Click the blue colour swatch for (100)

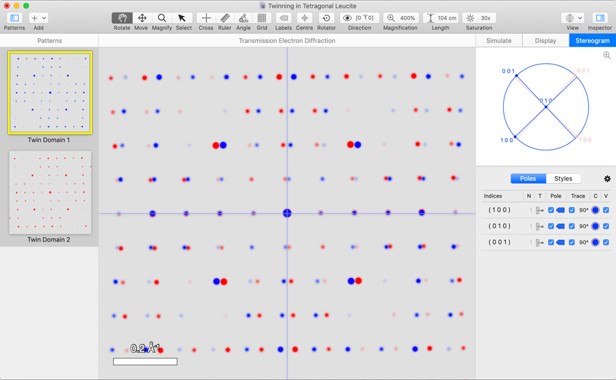tap(595, 210)
